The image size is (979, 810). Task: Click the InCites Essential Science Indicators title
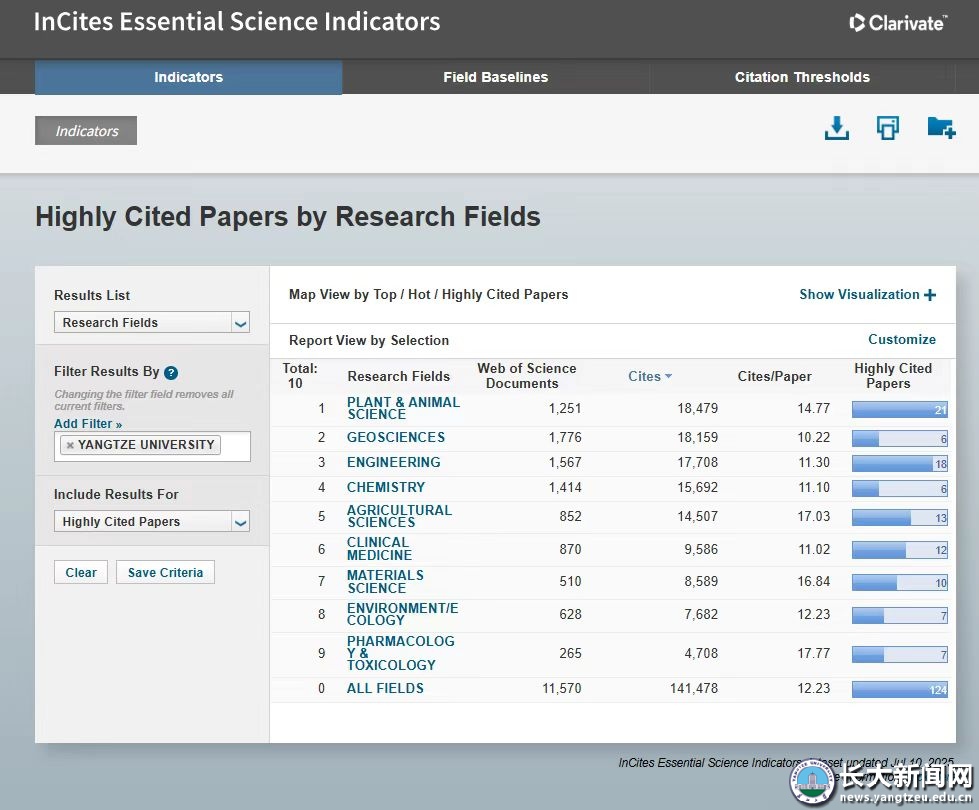point(237,22)
